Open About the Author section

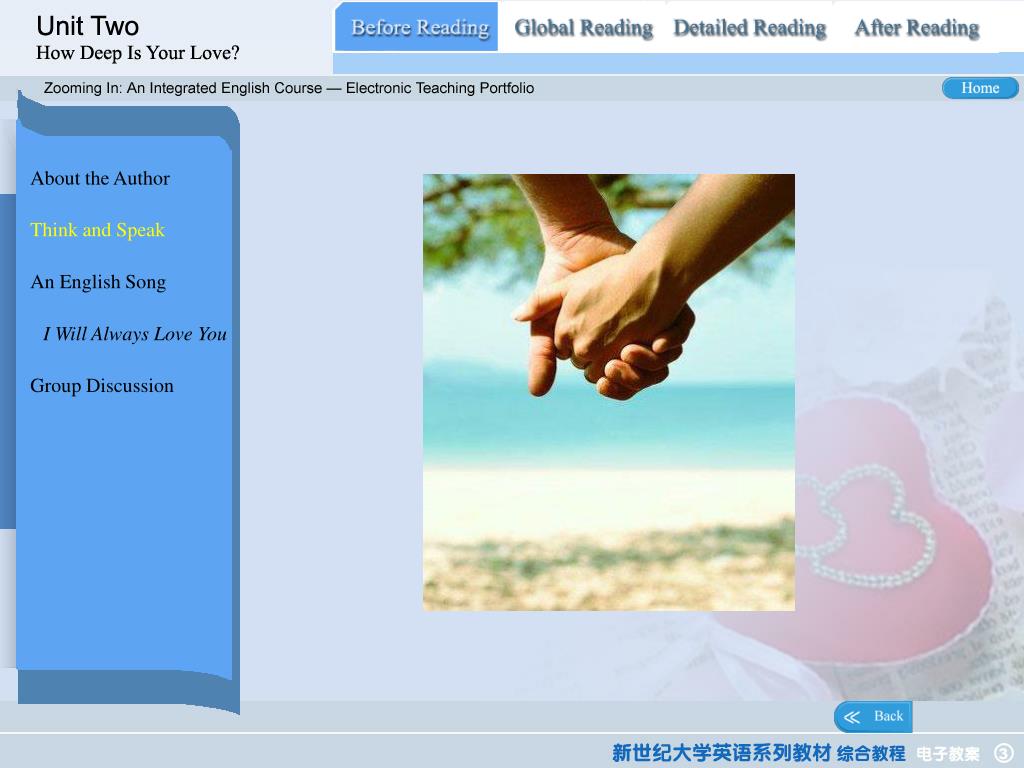[100, 178]
